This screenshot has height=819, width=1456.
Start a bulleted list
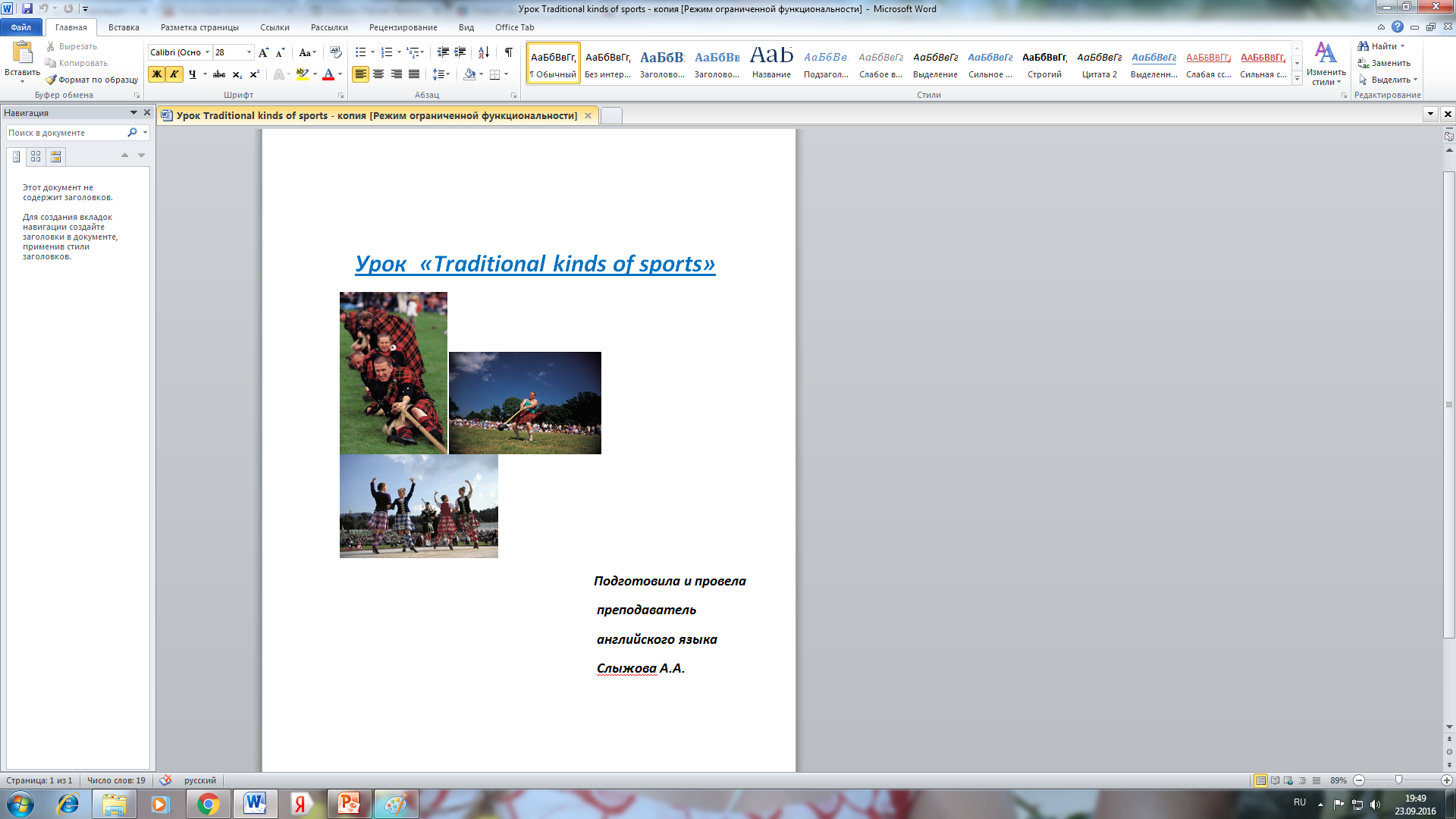(361, 52)
